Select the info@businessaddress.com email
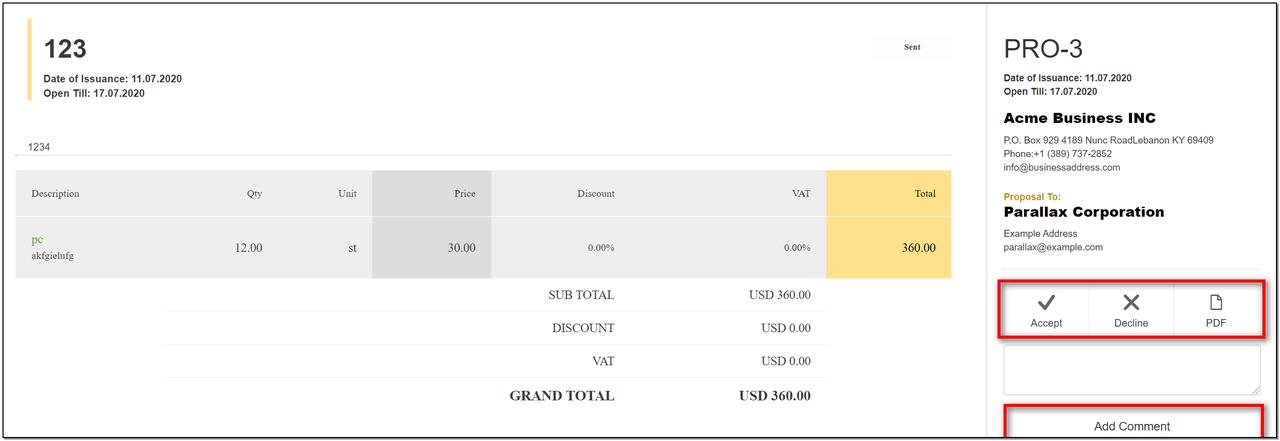 pos(1062,168)
